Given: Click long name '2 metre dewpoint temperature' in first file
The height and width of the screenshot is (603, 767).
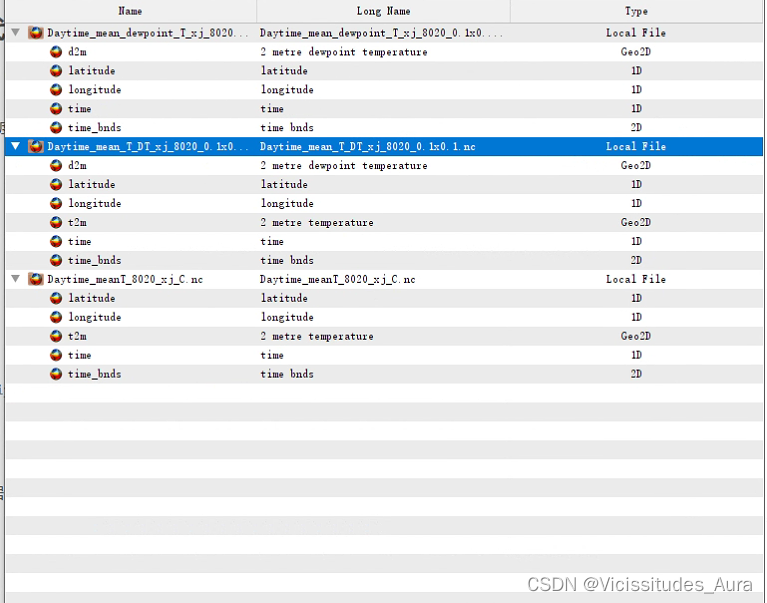Looking at the screenshot, I should point(343,52).
